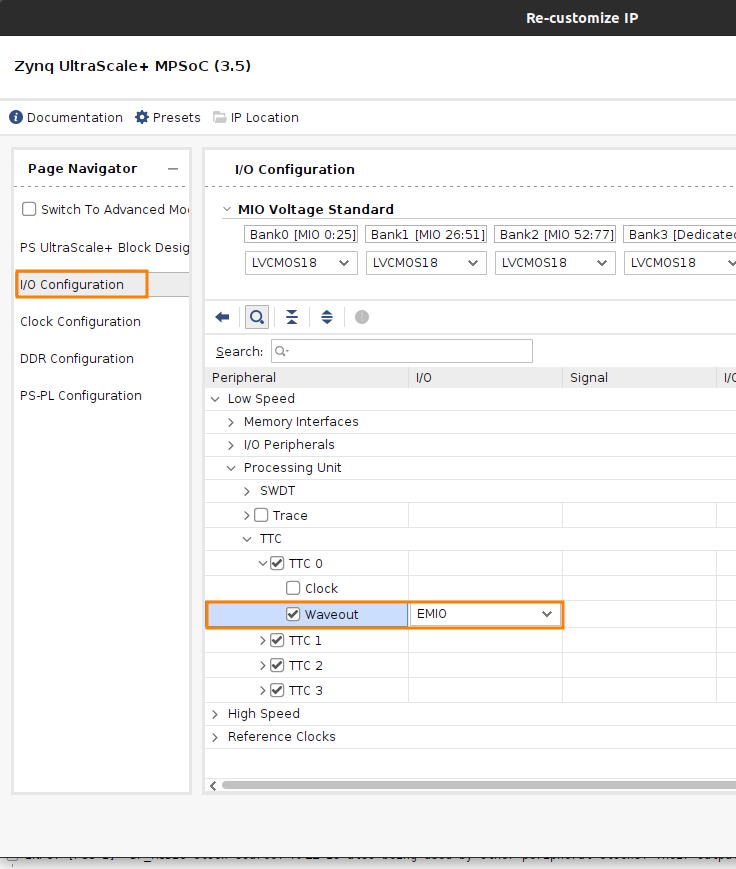
Task: Expand the High Speed node
Action: pyautogui.click(x=215, y=714)
